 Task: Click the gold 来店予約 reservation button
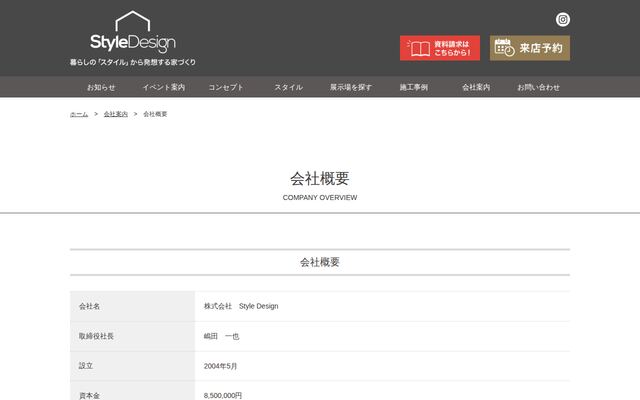click(530, 48)
